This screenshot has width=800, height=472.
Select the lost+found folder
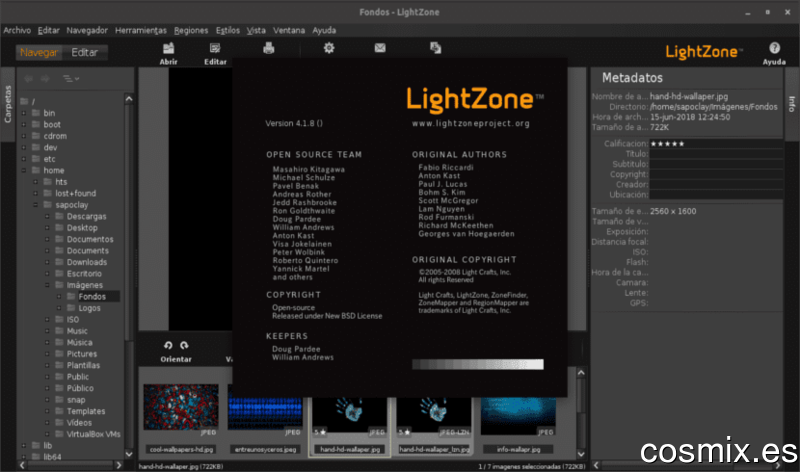76,193
